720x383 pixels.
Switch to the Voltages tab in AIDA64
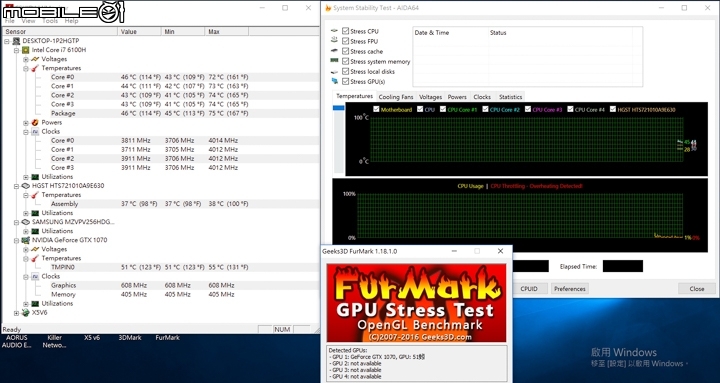pos(430,97)
